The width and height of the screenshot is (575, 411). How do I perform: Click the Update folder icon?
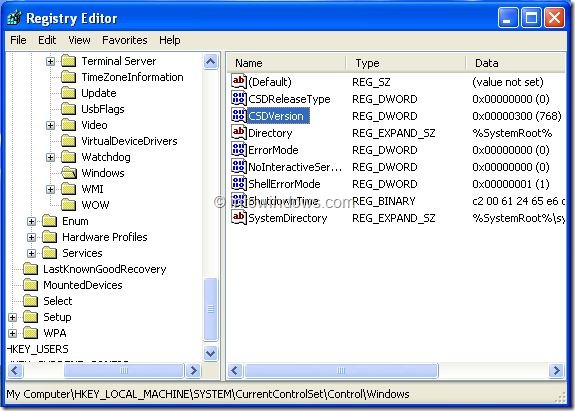click(69, 93)
